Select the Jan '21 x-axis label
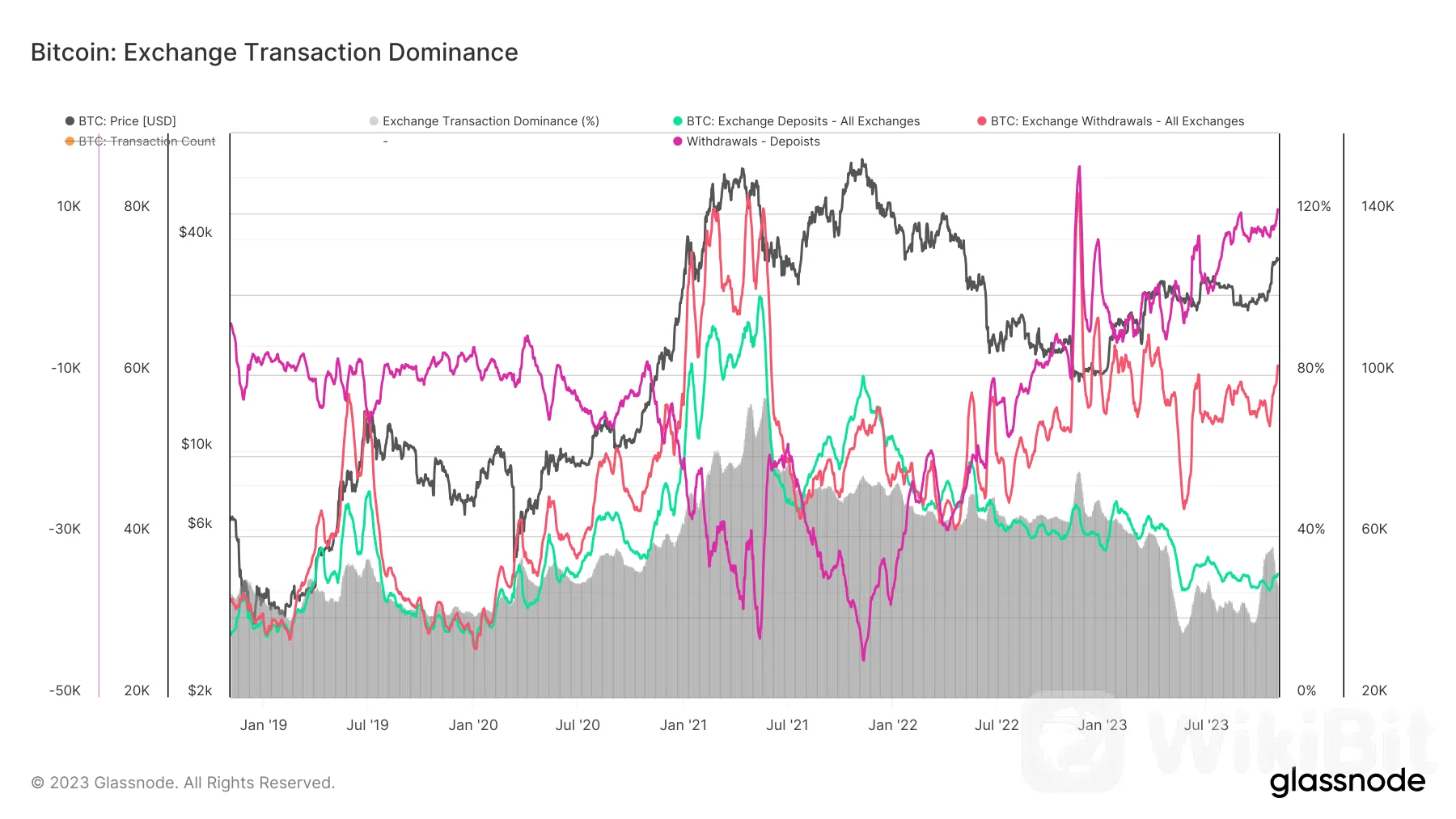1456x819 pixels. click(x=684, y=725)
